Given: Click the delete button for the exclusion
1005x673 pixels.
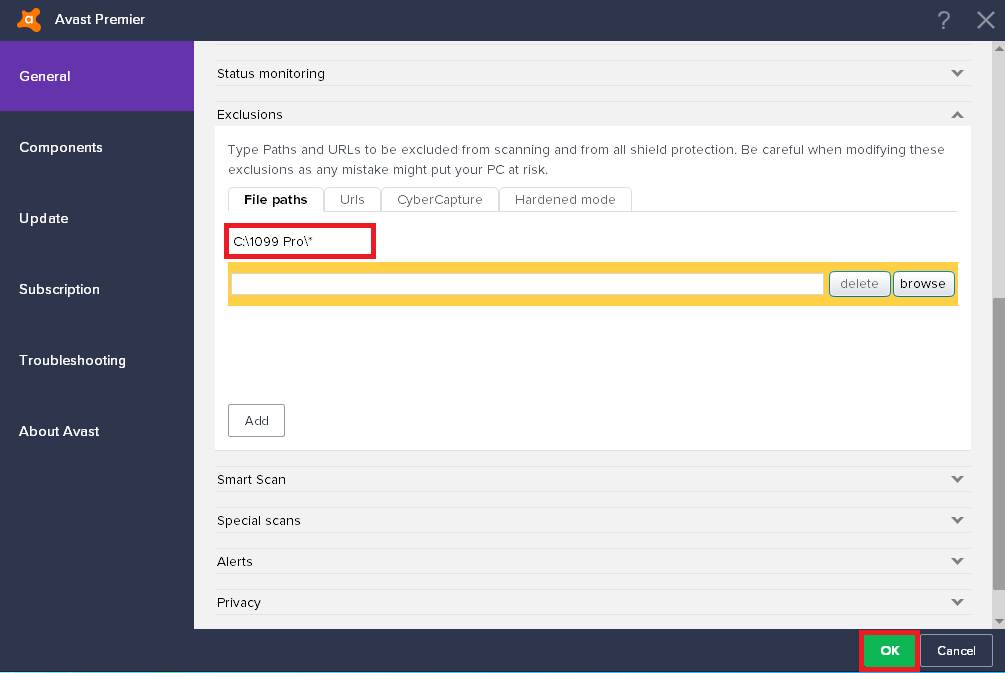Looking at the screenshot, I should pyautogui.click(x=859, y=284).
